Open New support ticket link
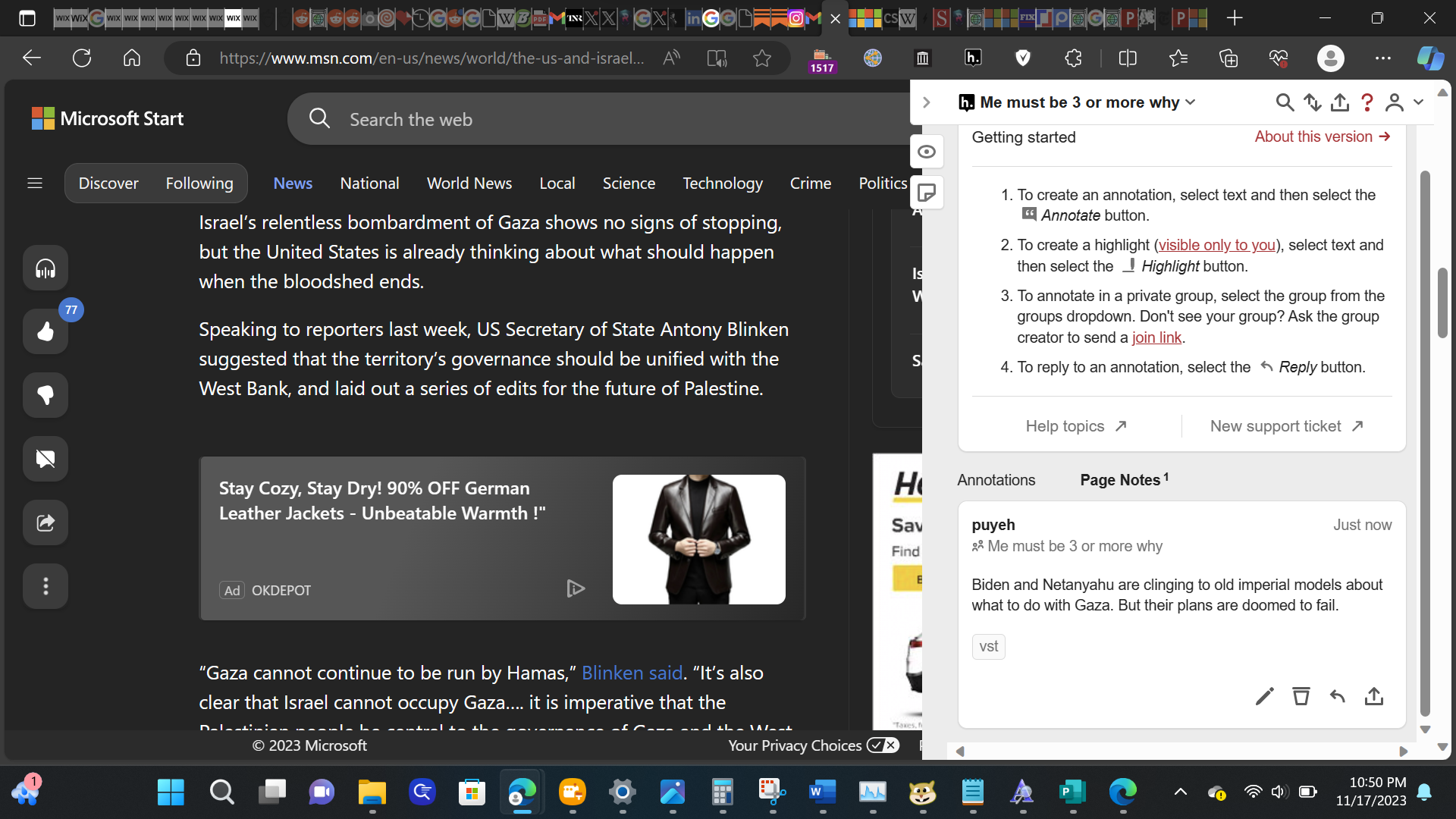 pos(1287,426)
